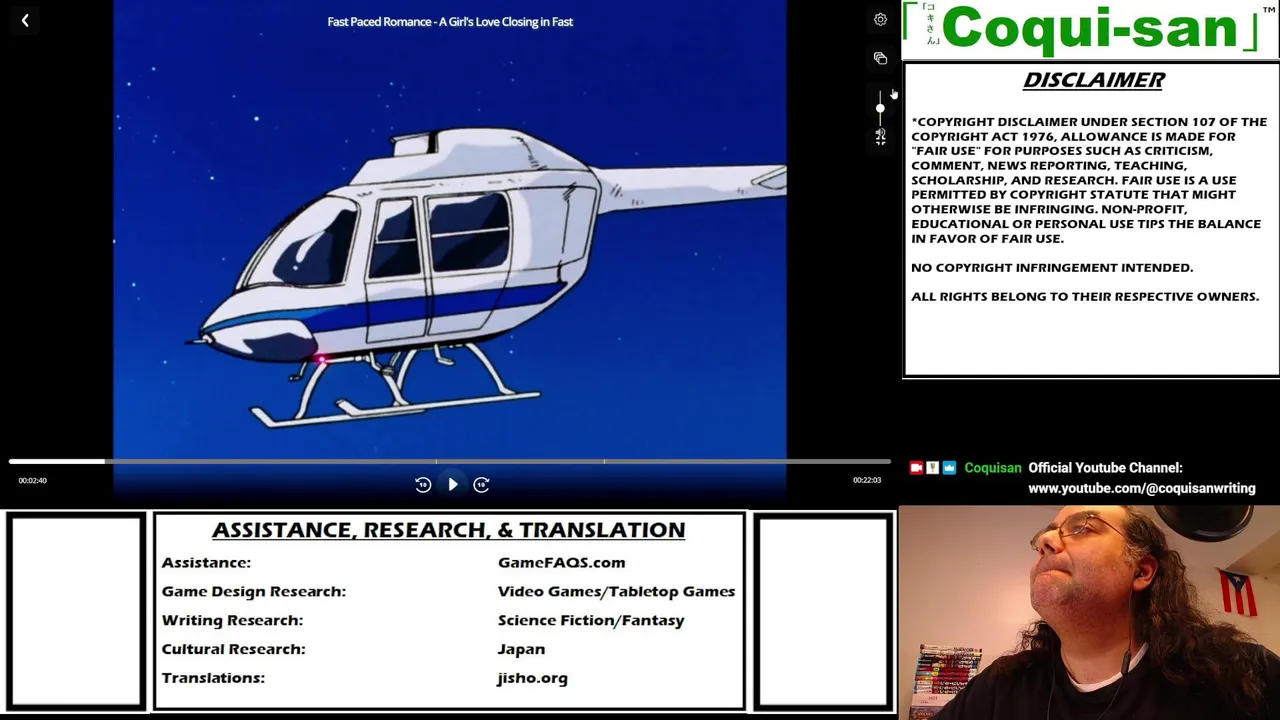Click the jisho.org text
The image size is (1280, 720).
[532, 678]
